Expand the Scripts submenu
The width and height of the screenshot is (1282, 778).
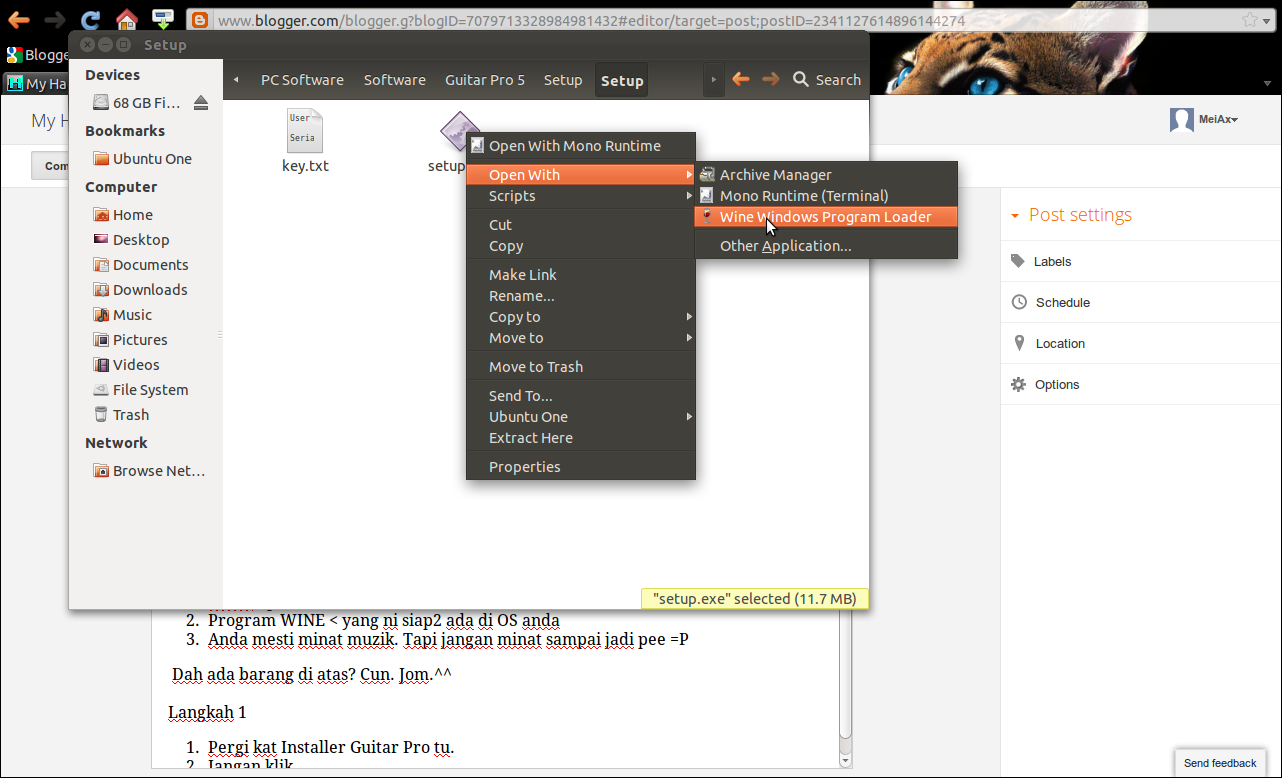pos(581,196)
